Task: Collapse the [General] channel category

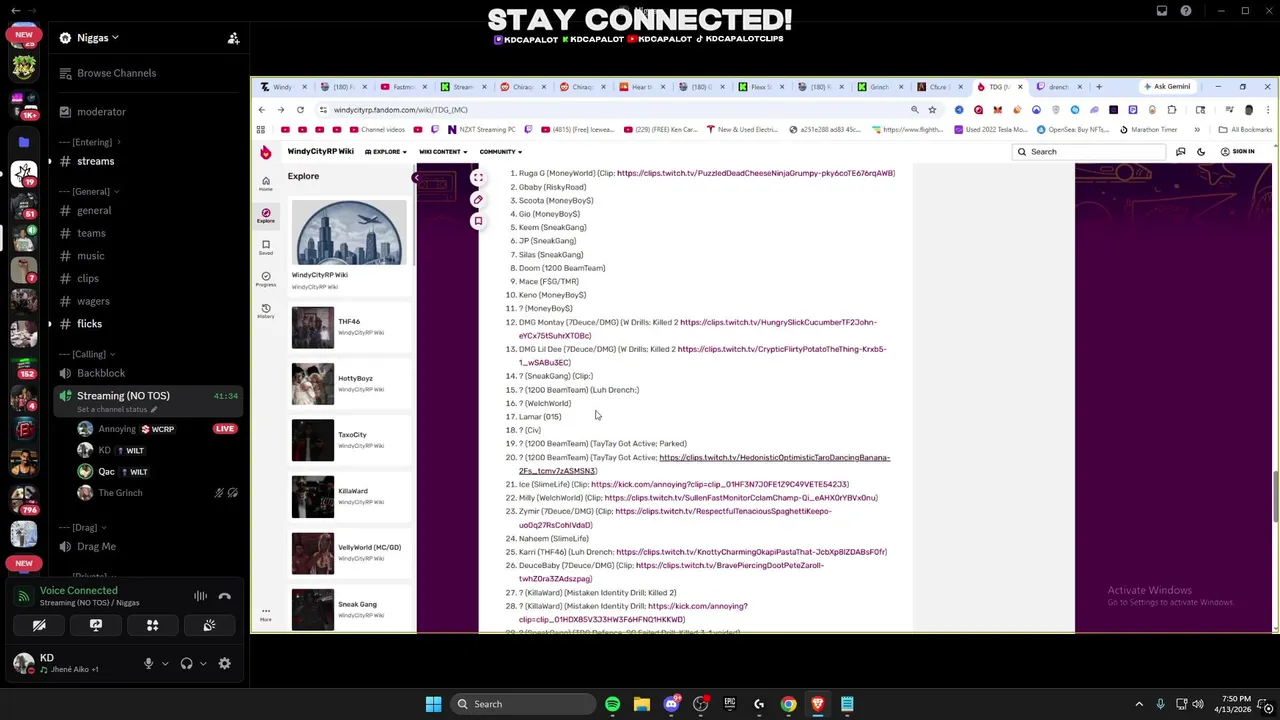Action: (x=89, y=191)
